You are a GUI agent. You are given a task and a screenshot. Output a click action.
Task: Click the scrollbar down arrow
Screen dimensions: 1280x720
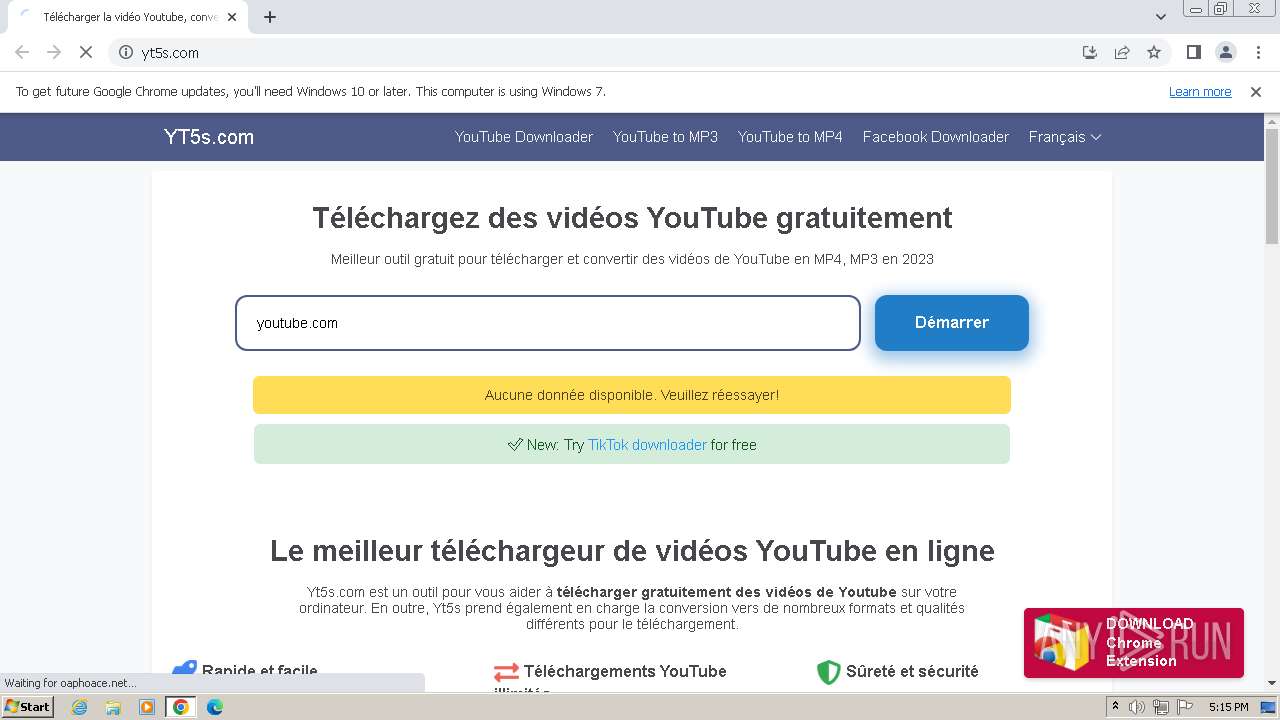(1272, 683)
